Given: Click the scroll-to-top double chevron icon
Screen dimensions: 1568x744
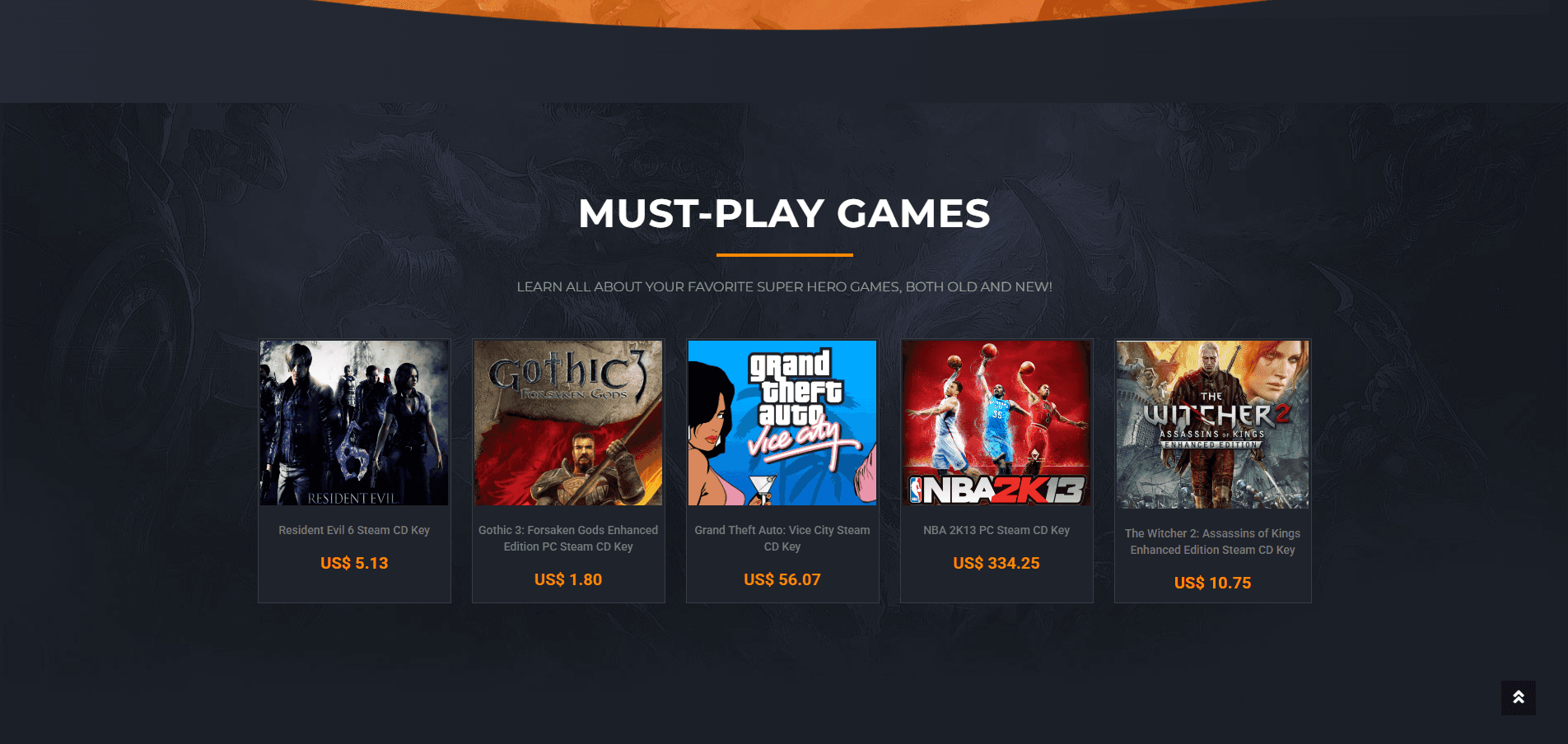Looking at the screenshot, I should pyautogui.click(x=1518, y=697).
